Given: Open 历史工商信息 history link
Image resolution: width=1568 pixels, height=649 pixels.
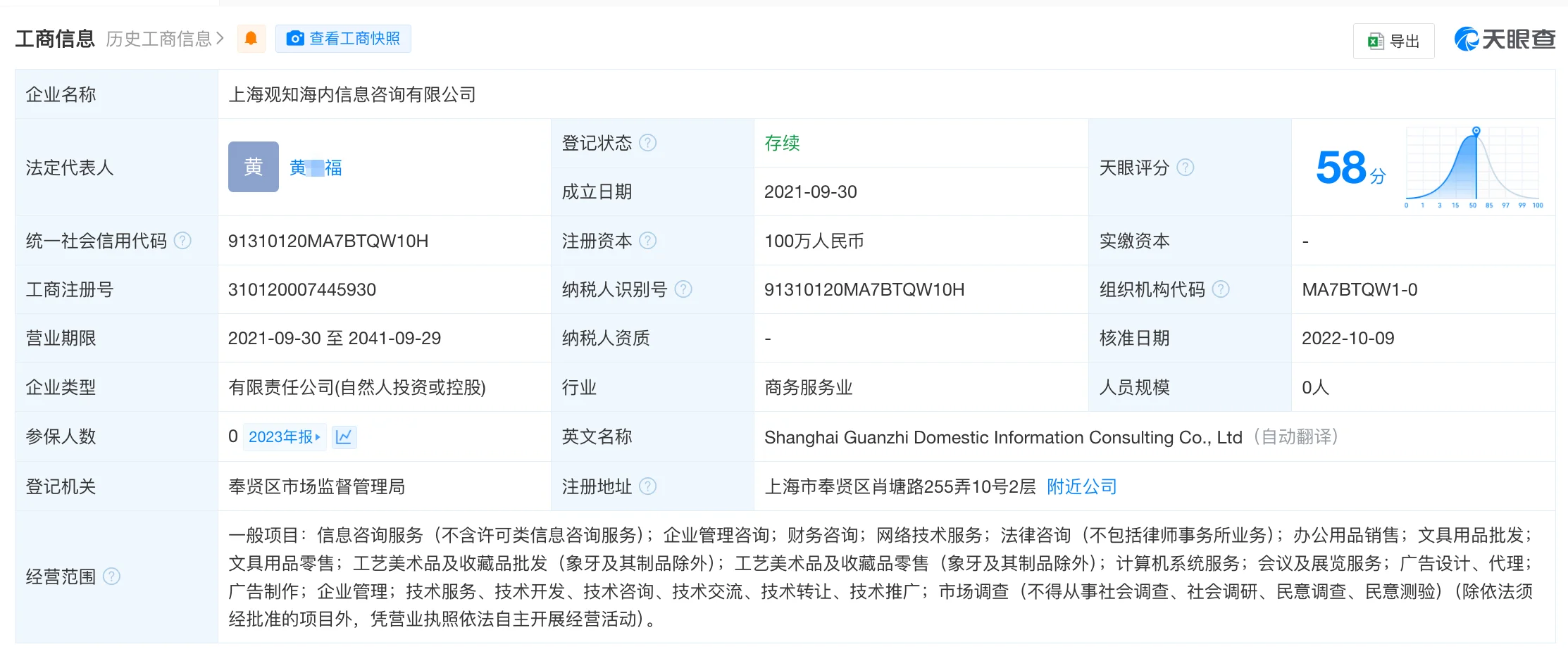Looking at the screenshot, I should 165,39.
